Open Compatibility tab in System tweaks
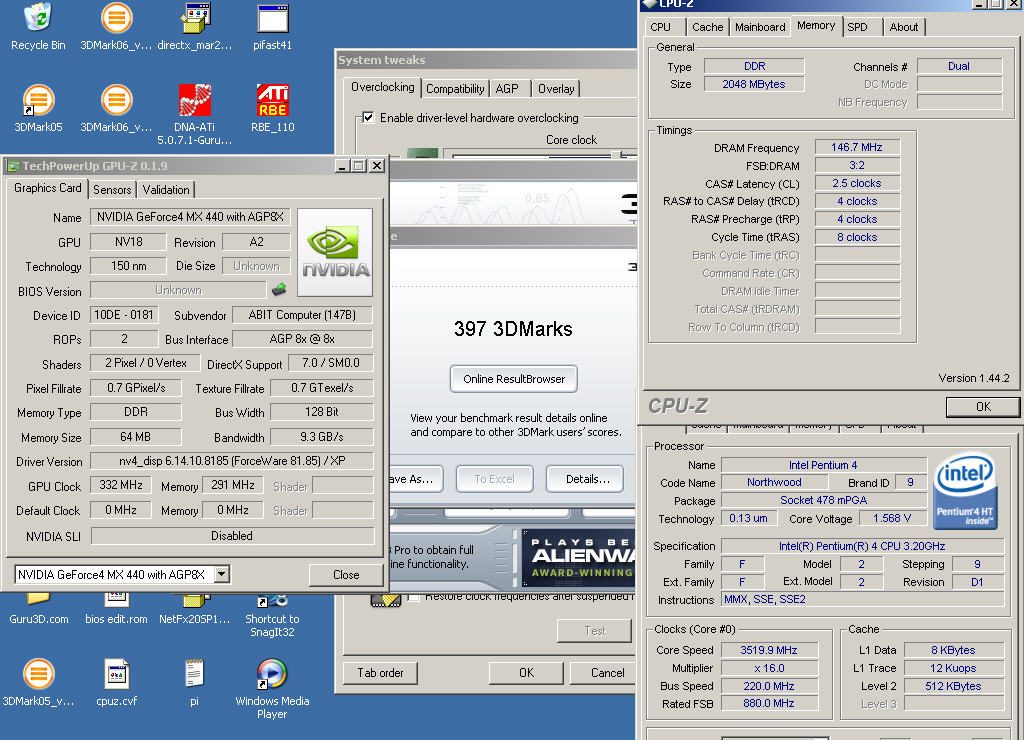1024x740 pixels. coord(455,89)
